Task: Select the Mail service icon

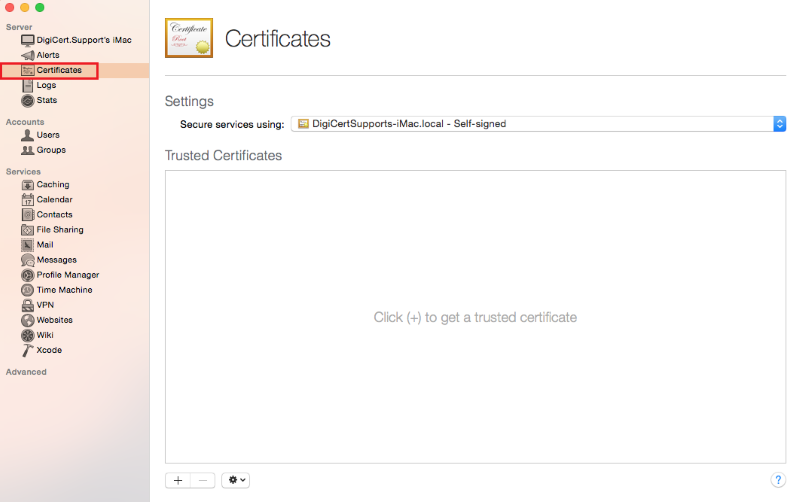Action: (x=28, y=245)
